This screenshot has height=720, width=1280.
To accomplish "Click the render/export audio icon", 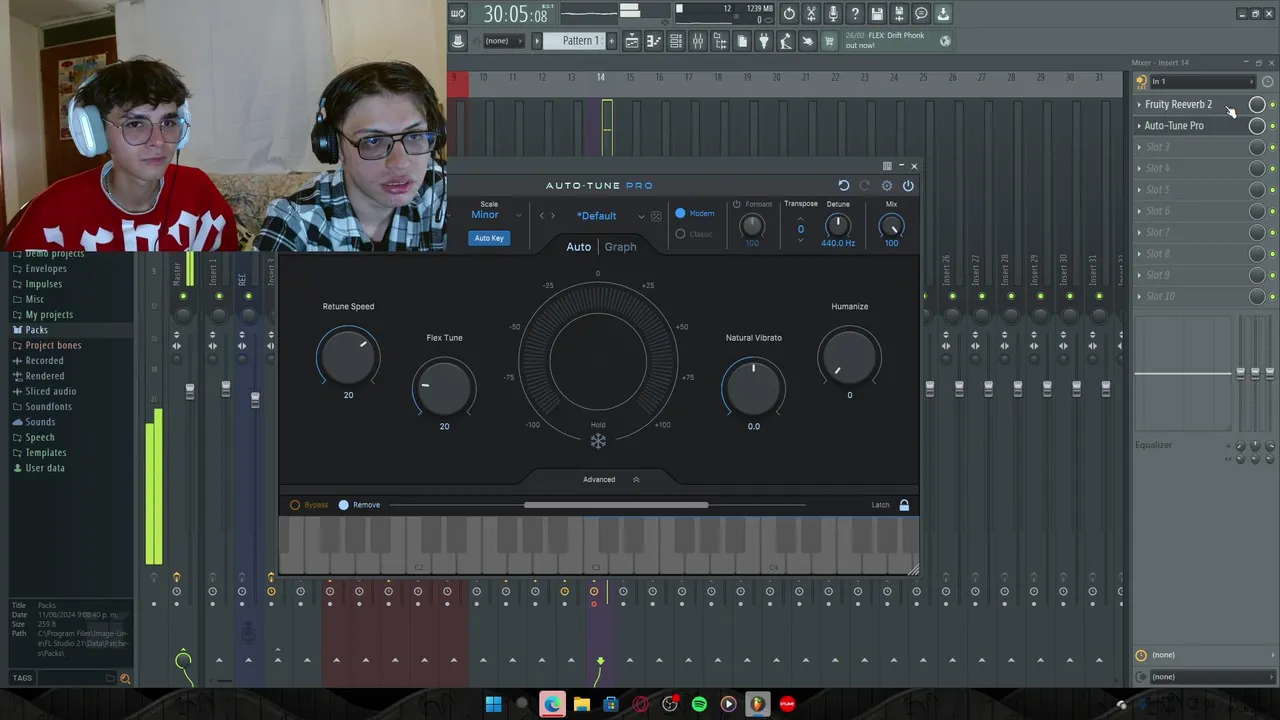I will click(x=899, y=14).
